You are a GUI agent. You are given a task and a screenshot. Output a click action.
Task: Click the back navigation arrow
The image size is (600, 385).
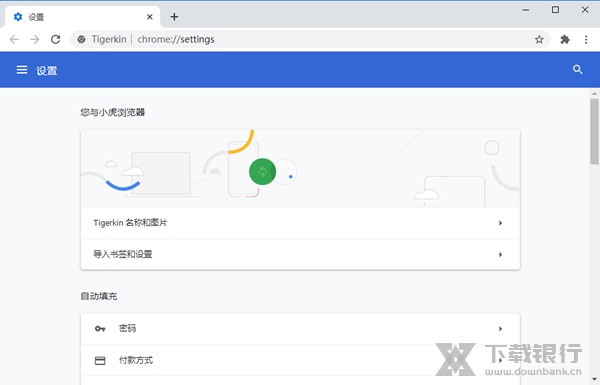[14, 39]
